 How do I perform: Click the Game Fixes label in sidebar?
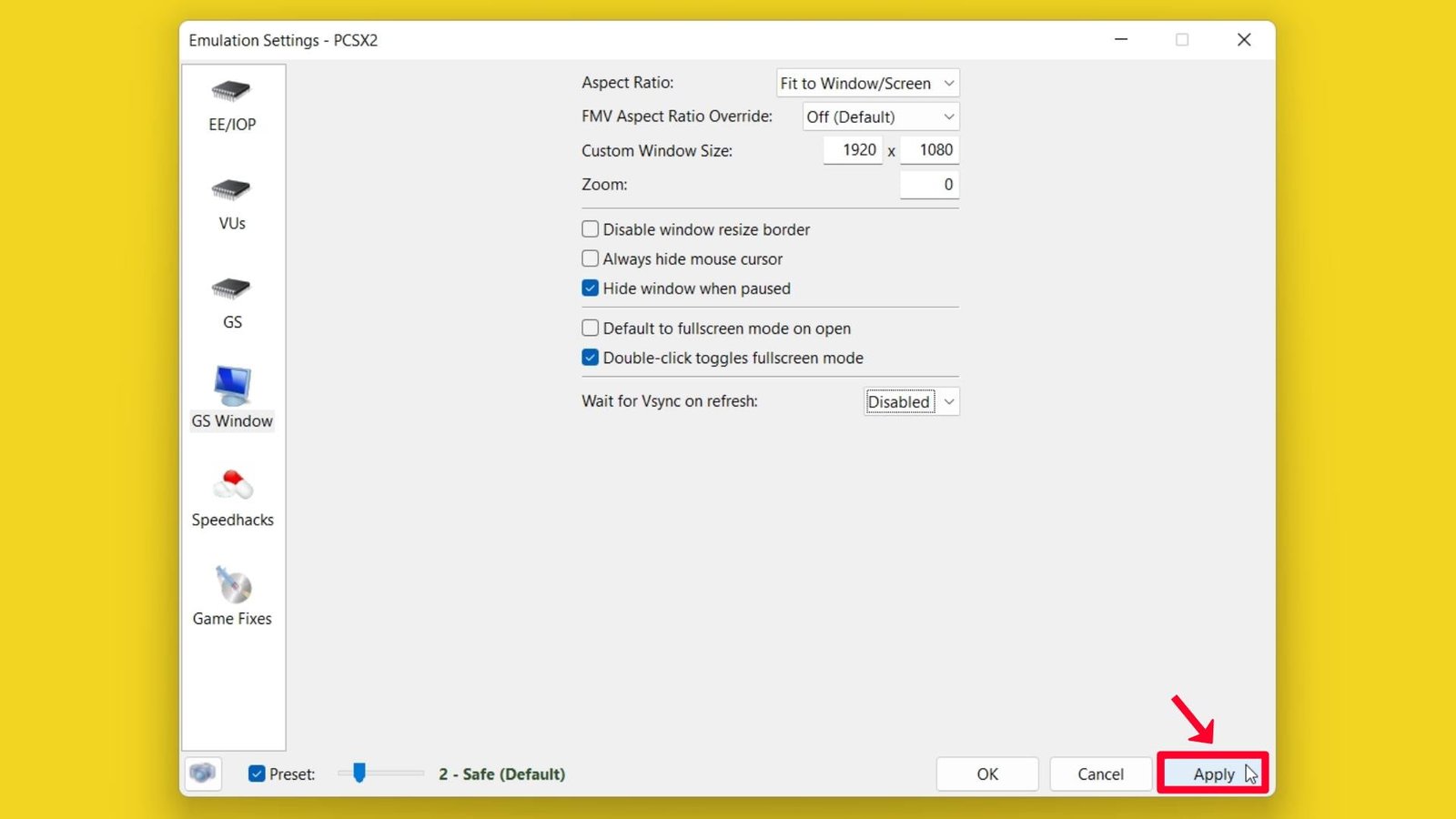232,619
